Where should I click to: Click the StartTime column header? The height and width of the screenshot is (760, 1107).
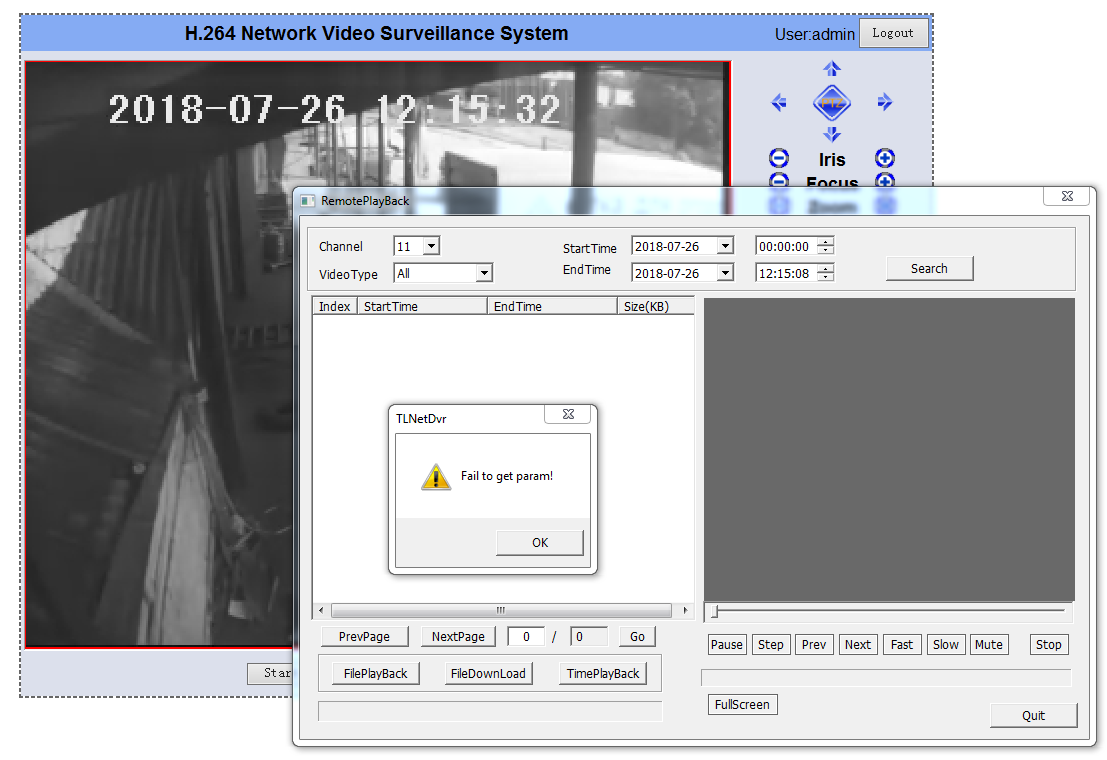click(421, 307)
